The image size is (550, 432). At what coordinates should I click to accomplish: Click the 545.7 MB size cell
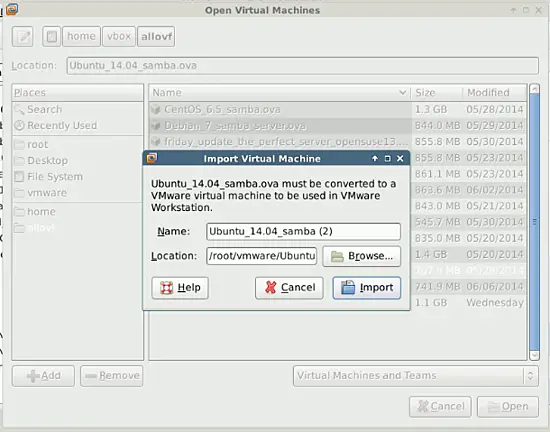(437, 222)
